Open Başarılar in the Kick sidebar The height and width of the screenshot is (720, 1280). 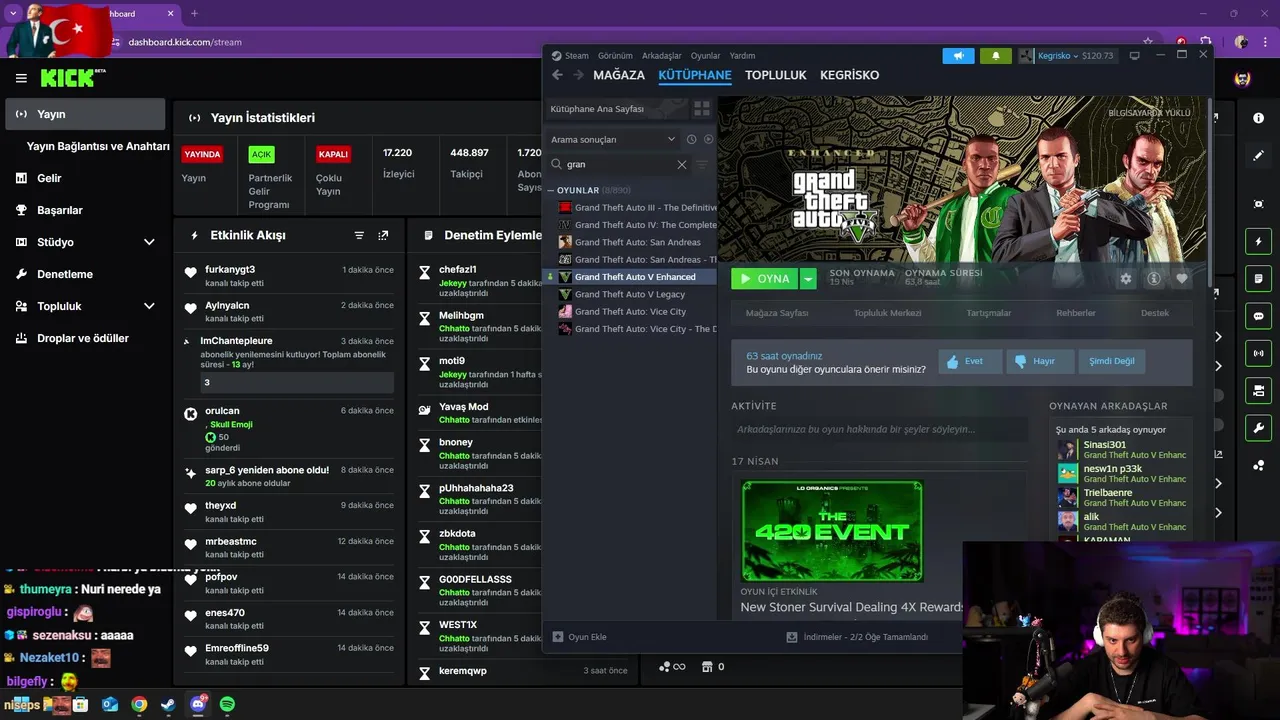(x=60, y=210)
